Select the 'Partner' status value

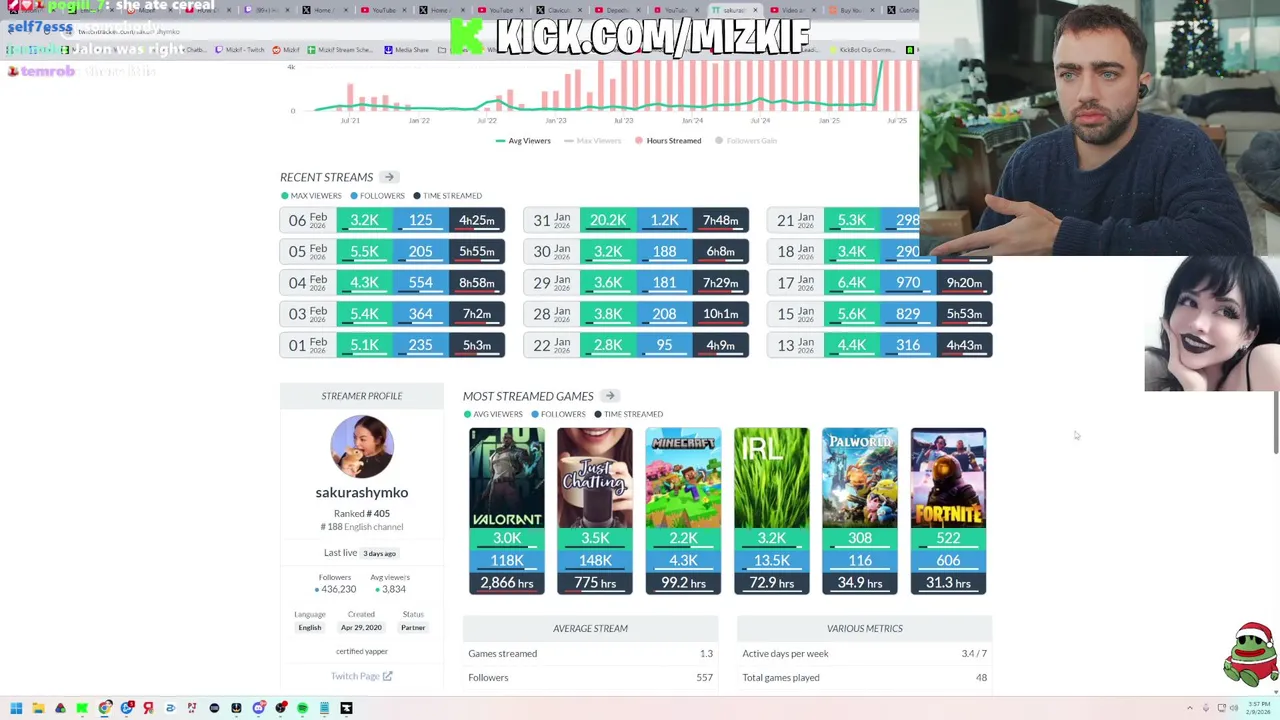pos(413,627)
